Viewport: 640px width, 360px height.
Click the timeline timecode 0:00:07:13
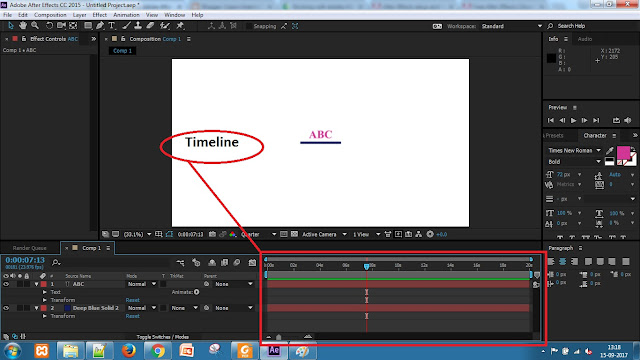click(x=25, y=260)
